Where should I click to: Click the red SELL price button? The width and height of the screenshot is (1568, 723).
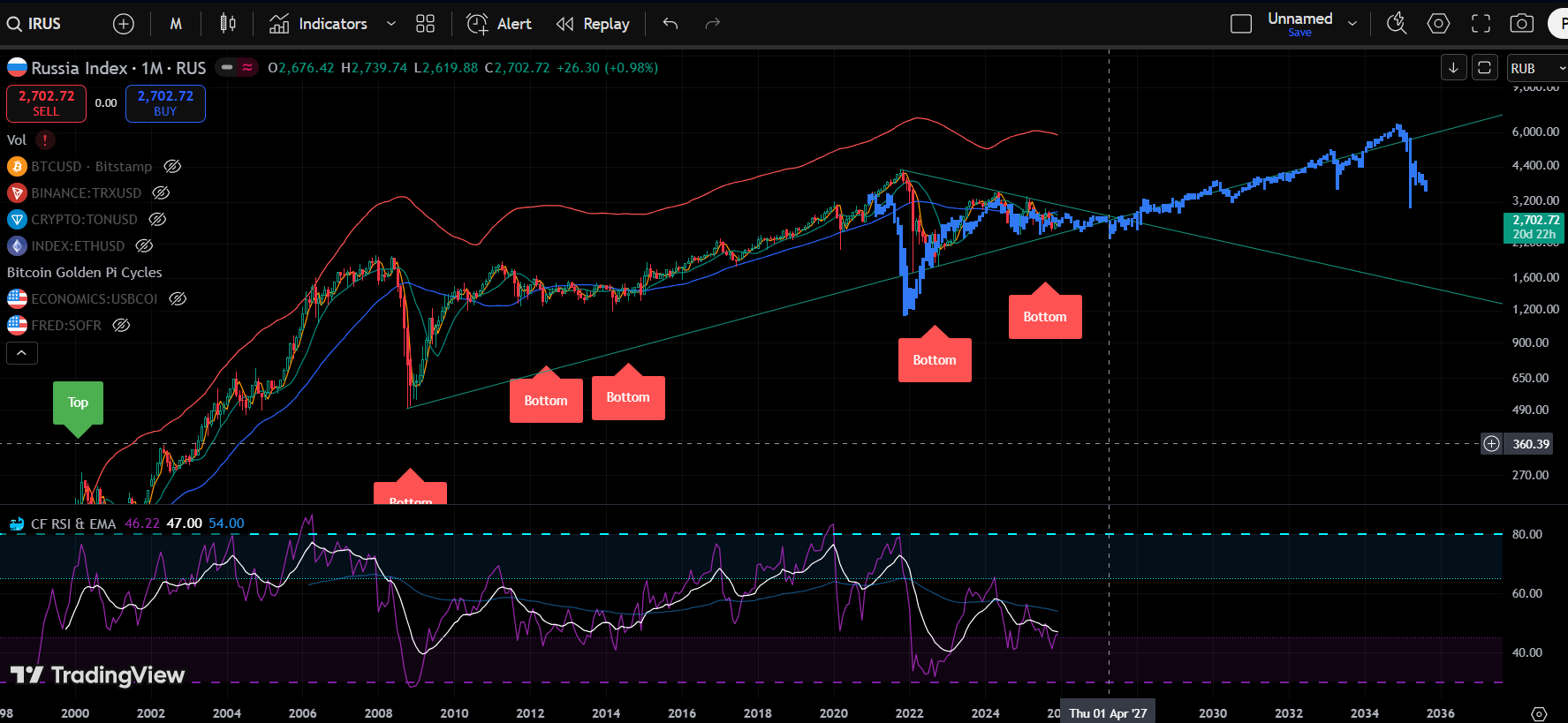click(46, 103)
